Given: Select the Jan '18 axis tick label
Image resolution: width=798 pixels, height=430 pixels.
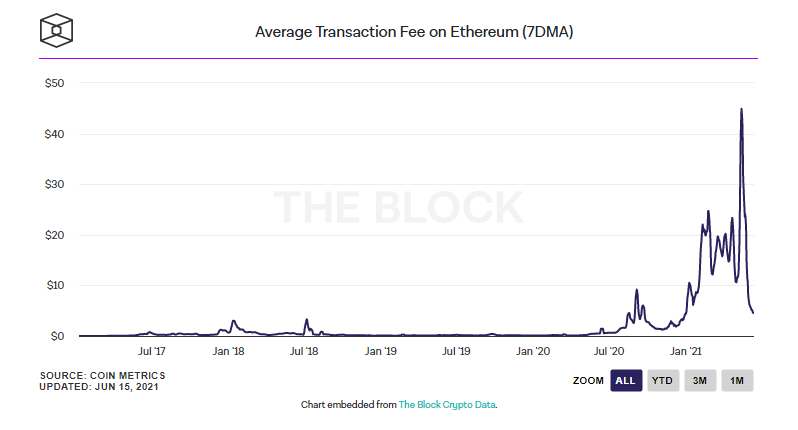Looking at the screenshot, I should [229, 352].
